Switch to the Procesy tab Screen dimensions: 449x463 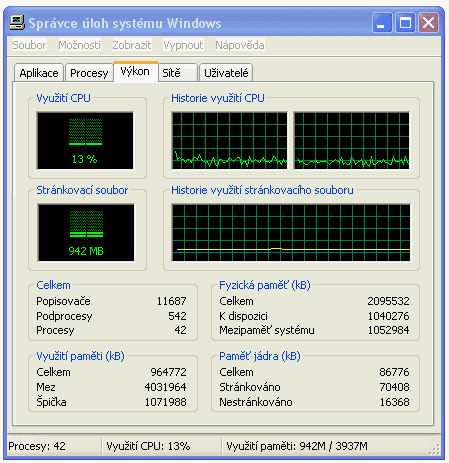coord(89,73)
